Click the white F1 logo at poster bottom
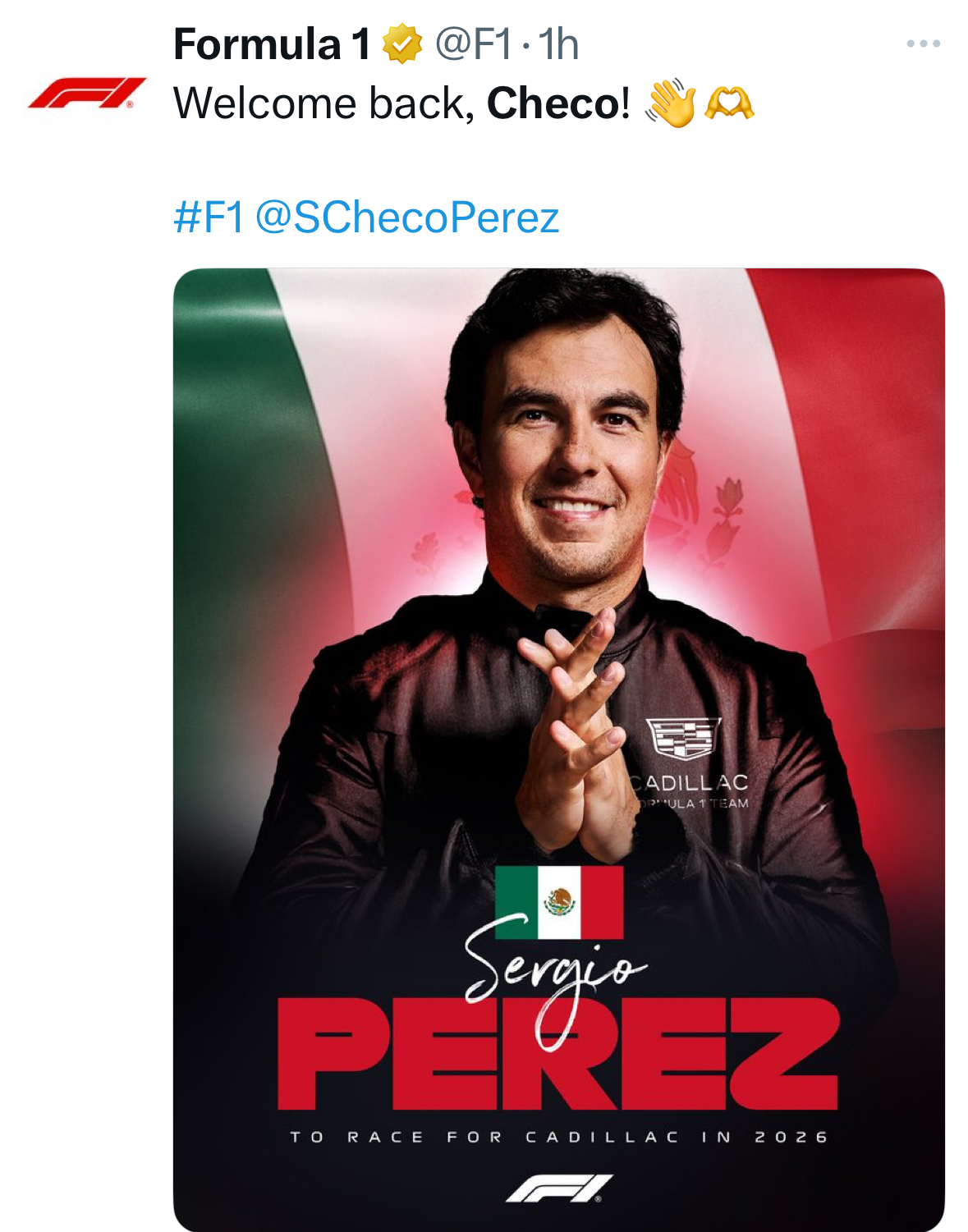The width and height of the screenshot is (968, 1232). 559,1188
